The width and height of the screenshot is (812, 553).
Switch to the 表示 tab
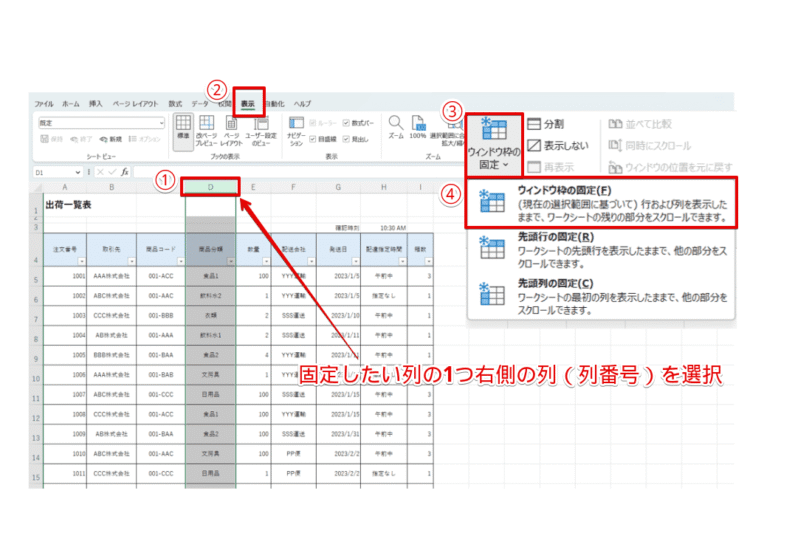pos(248,104)
